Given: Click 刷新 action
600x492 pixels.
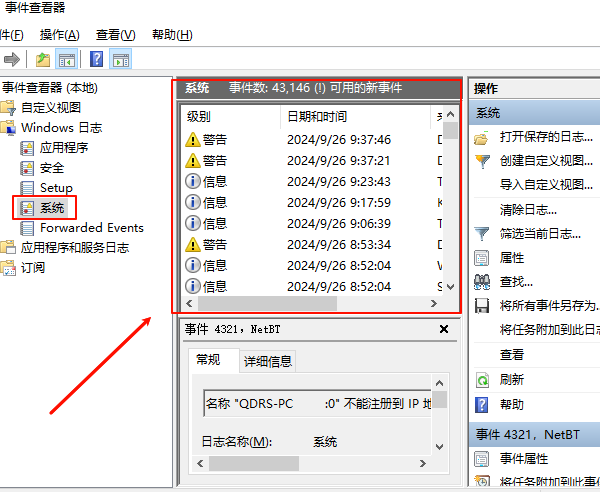Looking at the screenshot, I should pos(512,380).
